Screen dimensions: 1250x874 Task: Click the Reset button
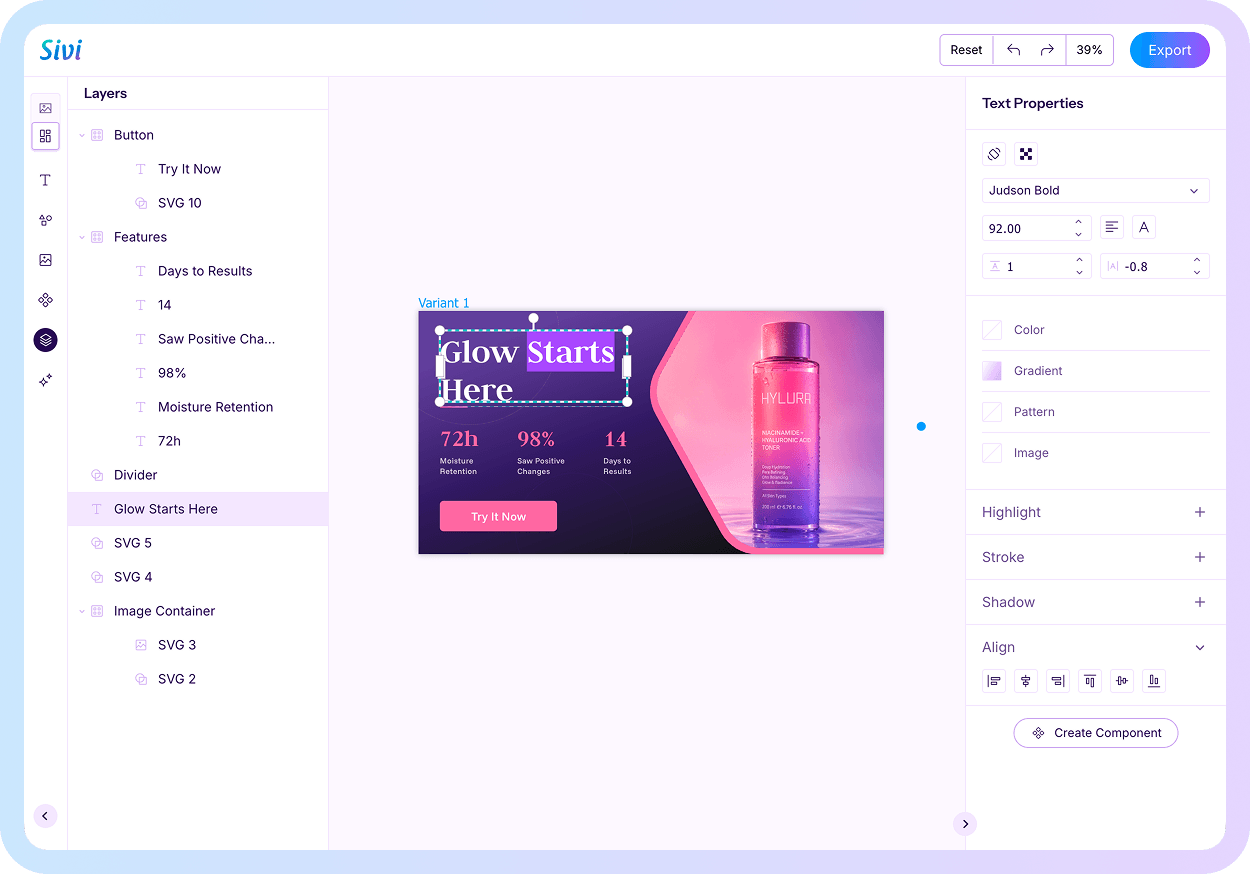pyautogui.click(x=966, y=50)
